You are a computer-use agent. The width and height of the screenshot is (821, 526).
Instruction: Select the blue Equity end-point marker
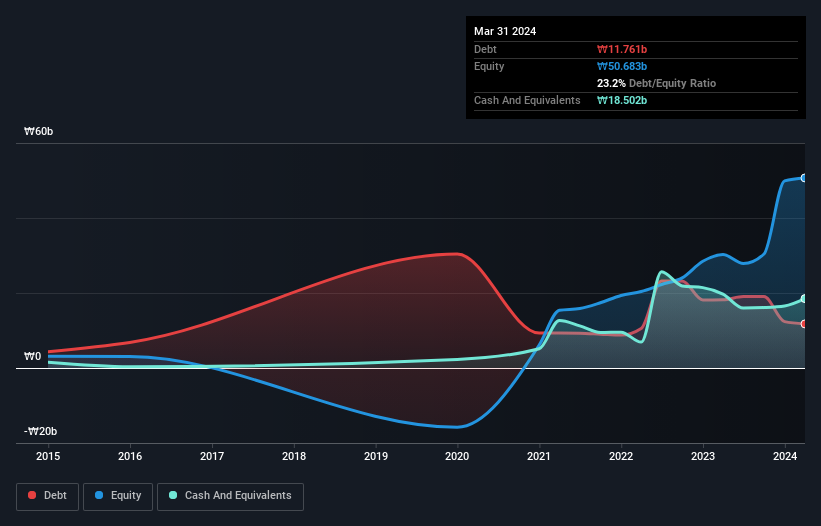click(x=804, y=178)
